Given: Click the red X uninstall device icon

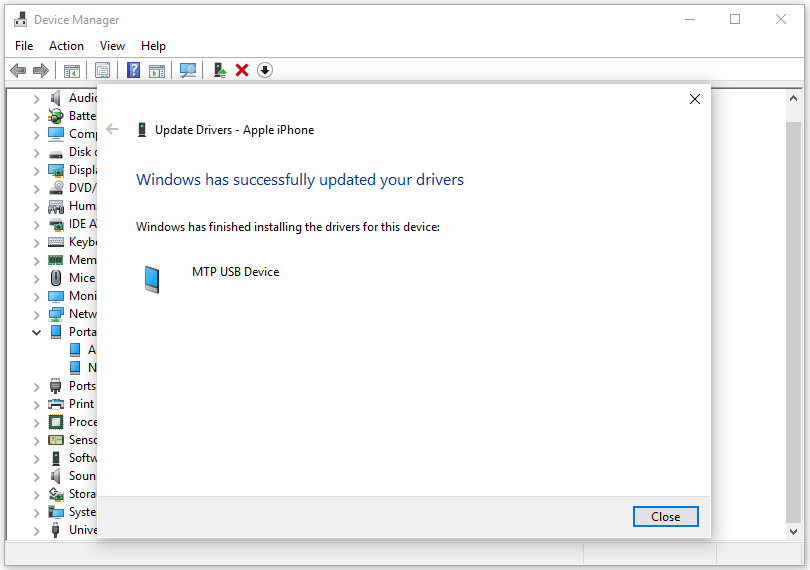Looking at the screenshot, I should 242,70.
